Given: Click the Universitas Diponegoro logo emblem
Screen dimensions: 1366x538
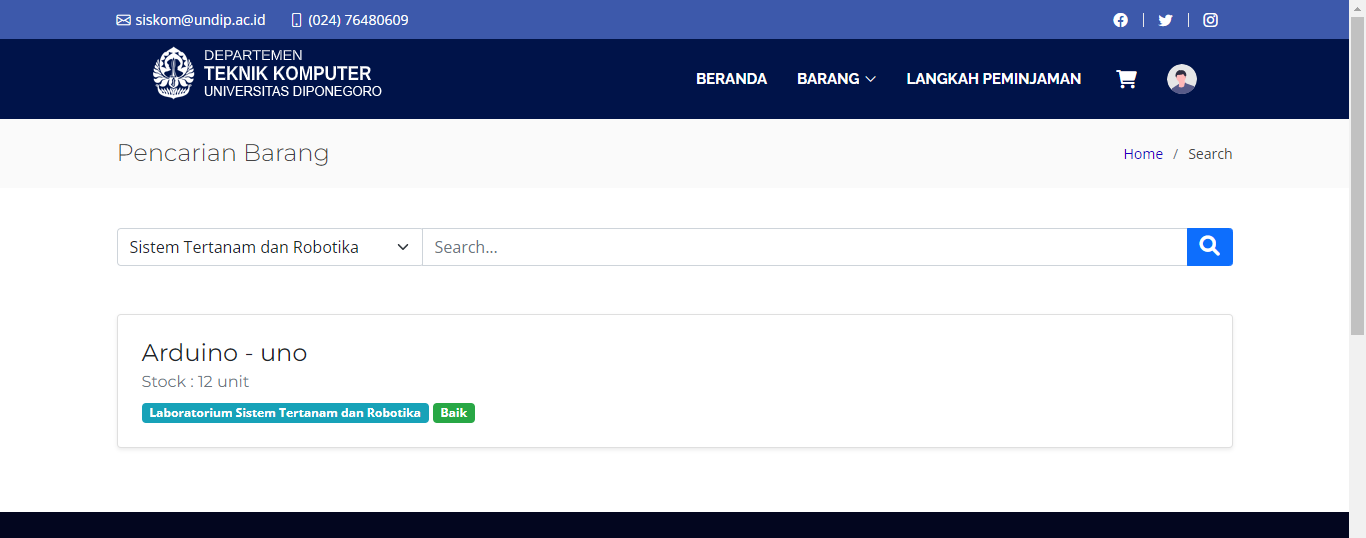Looking at the screenshot, I should (173, 74).
